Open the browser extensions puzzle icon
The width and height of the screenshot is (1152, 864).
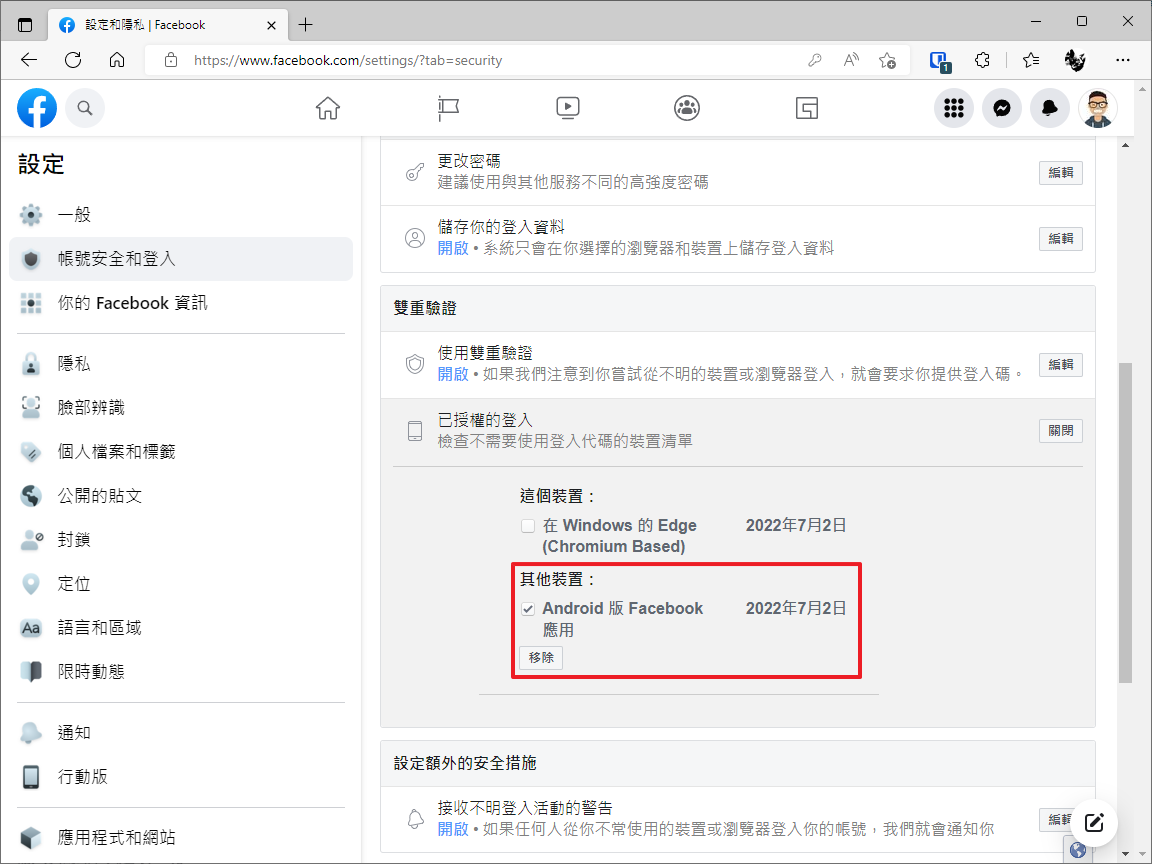(x=982, y=60)
